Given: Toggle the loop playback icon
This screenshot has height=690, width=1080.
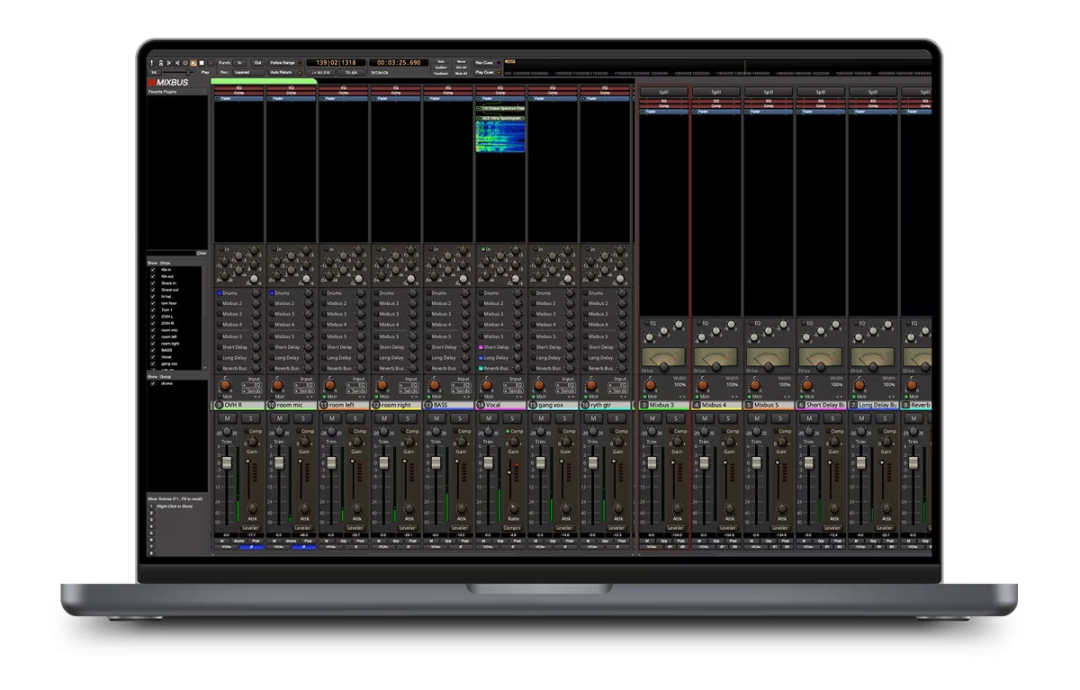Looking at the screenshot, I should 185,63.
